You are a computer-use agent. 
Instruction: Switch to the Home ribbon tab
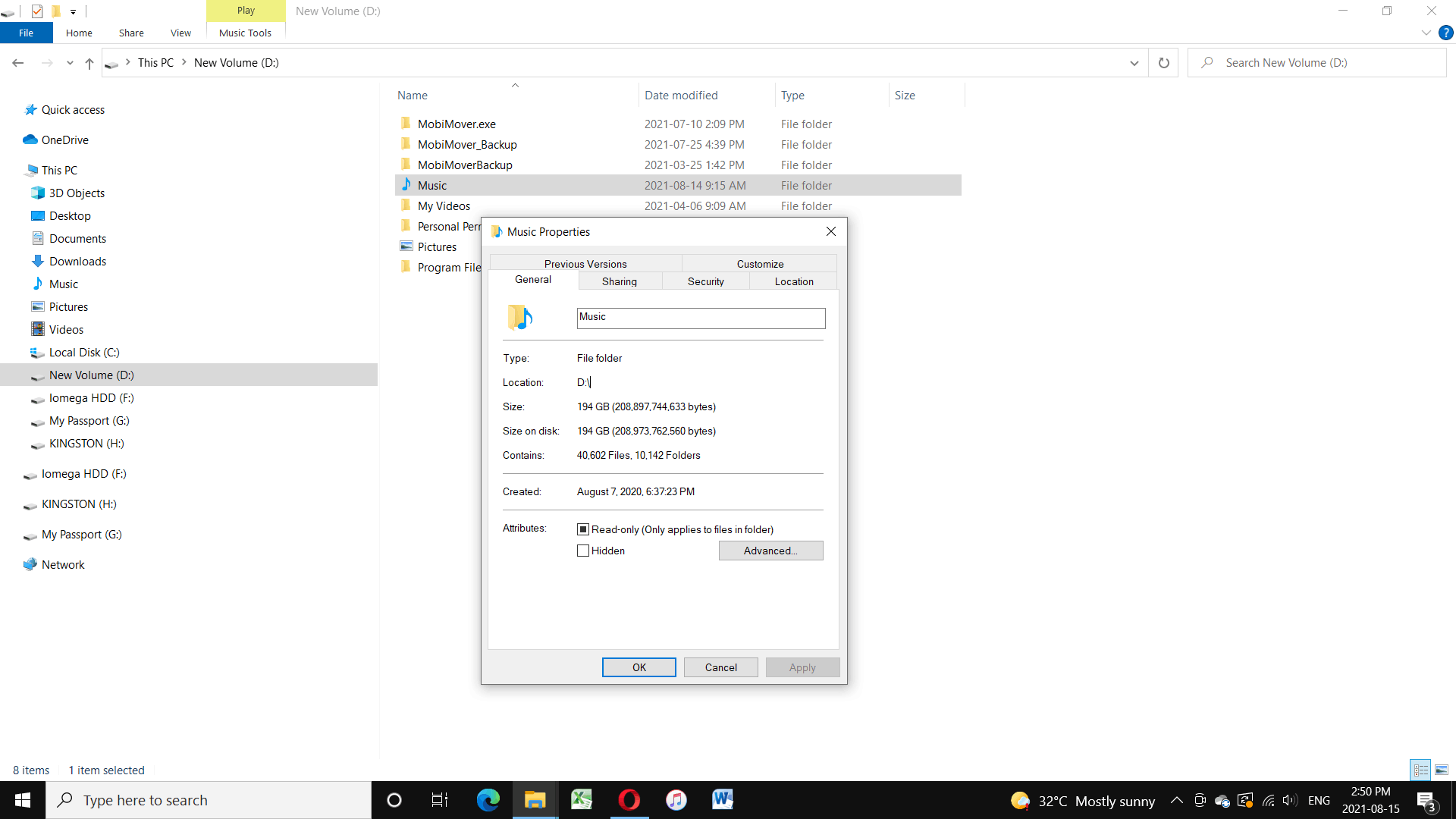pyautogui.click(x=79, y=33)
